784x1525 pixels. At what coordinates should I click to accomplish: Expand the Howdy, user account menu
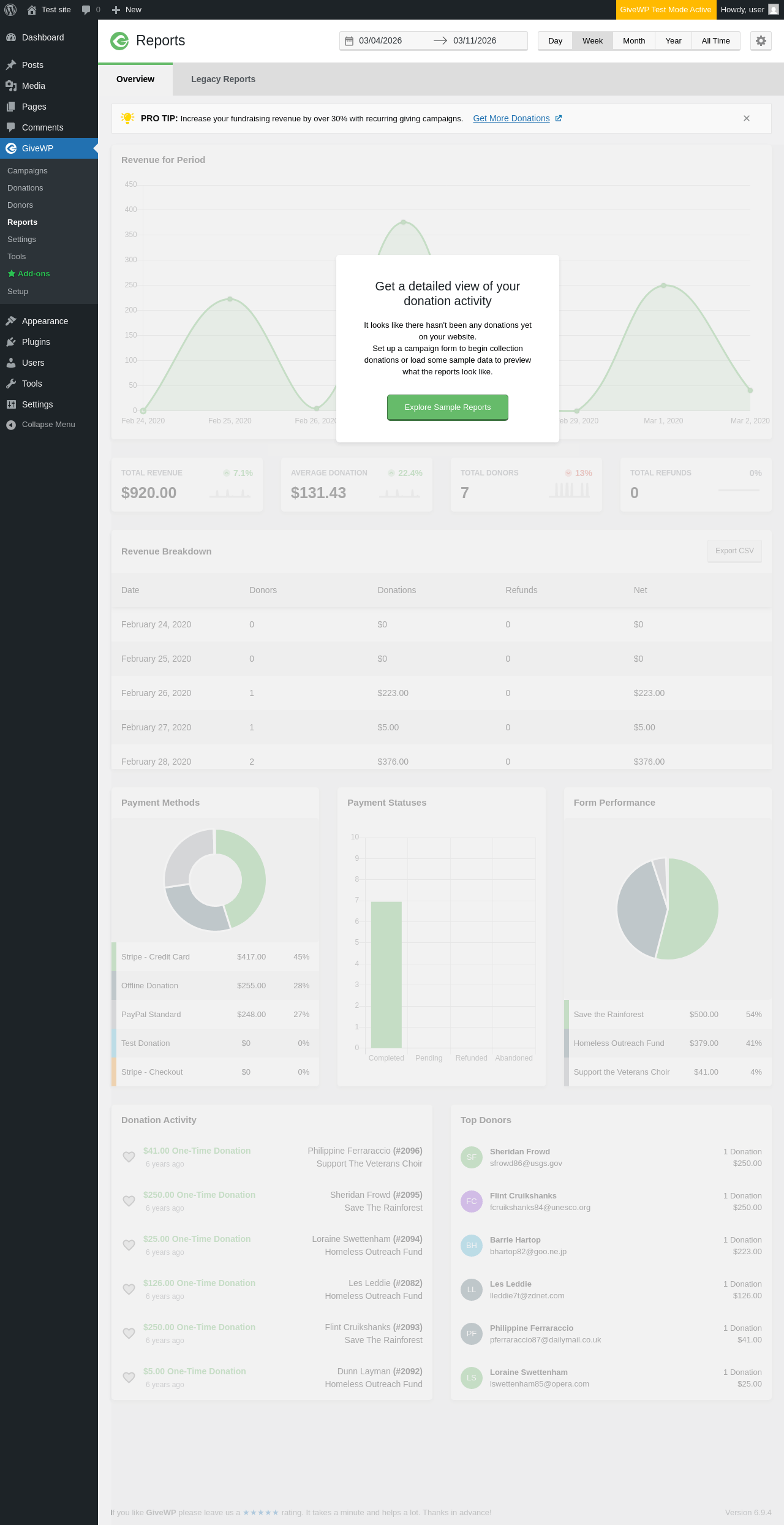[x=750, y=10]
